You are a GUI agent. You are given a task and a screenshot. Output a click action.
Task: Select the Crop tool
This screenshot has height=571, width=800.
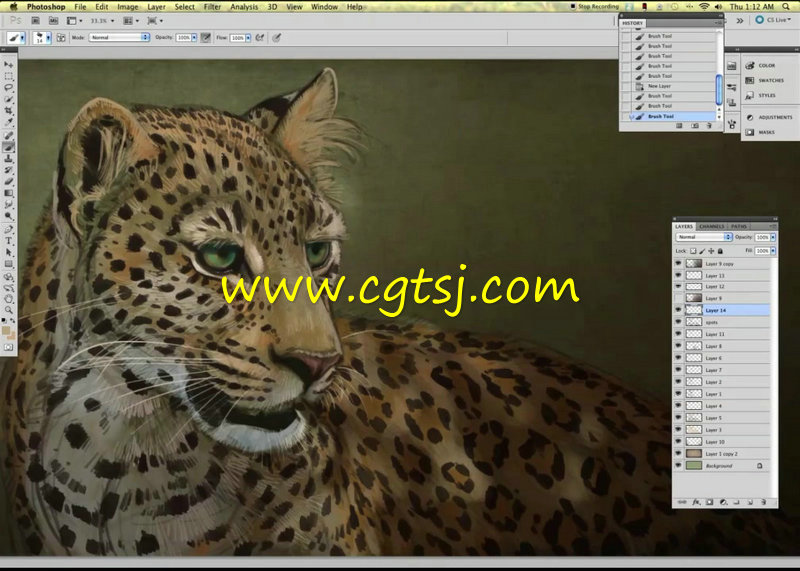9,111
